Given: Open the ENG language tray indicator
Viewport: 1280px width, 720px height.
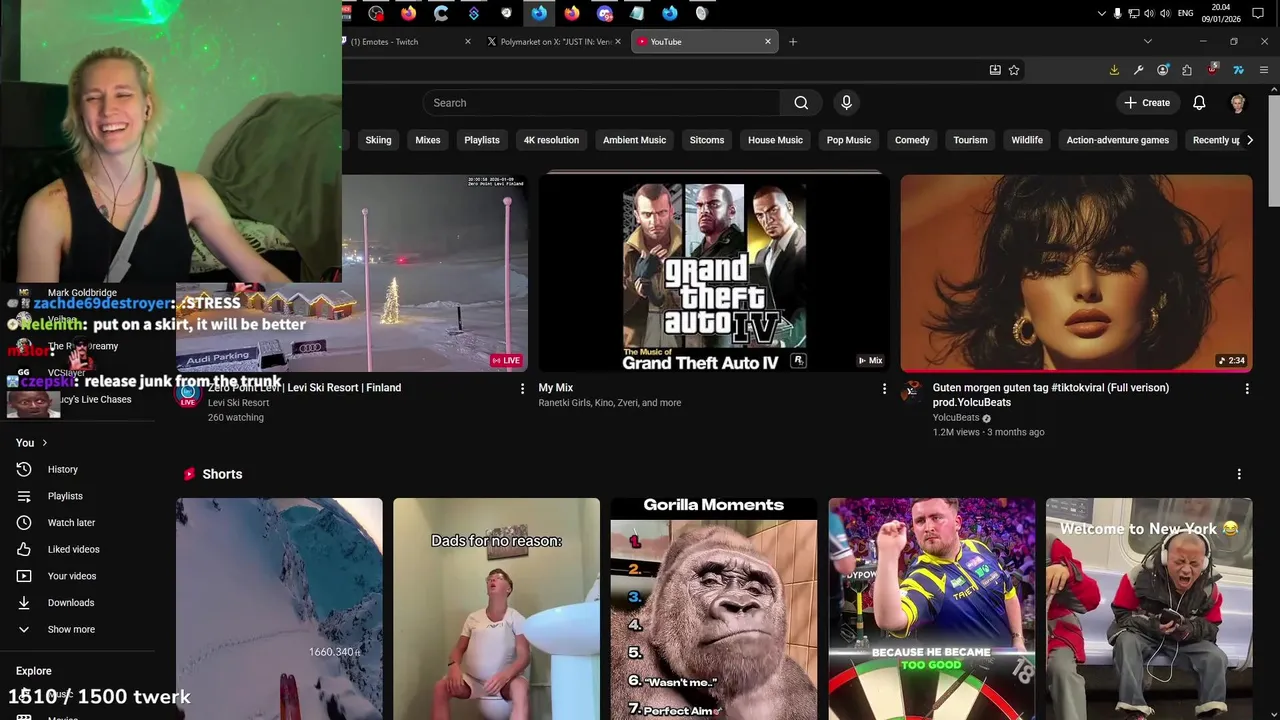Looking at the screenshot, I should 1185,13.
